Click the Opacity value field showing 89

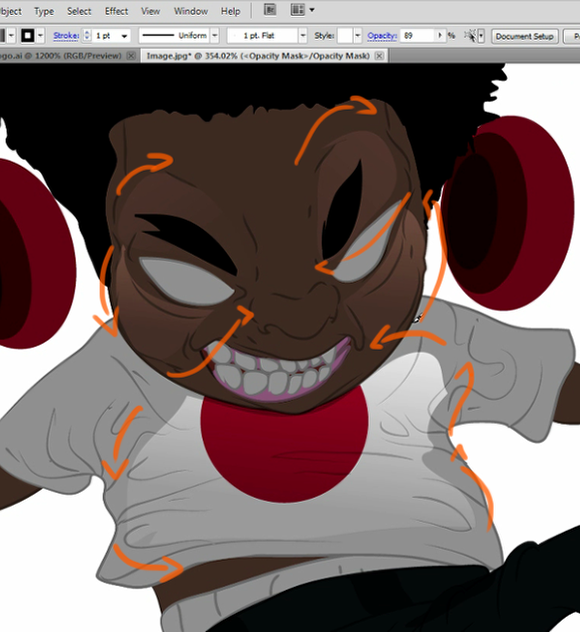tap(417, 35)
